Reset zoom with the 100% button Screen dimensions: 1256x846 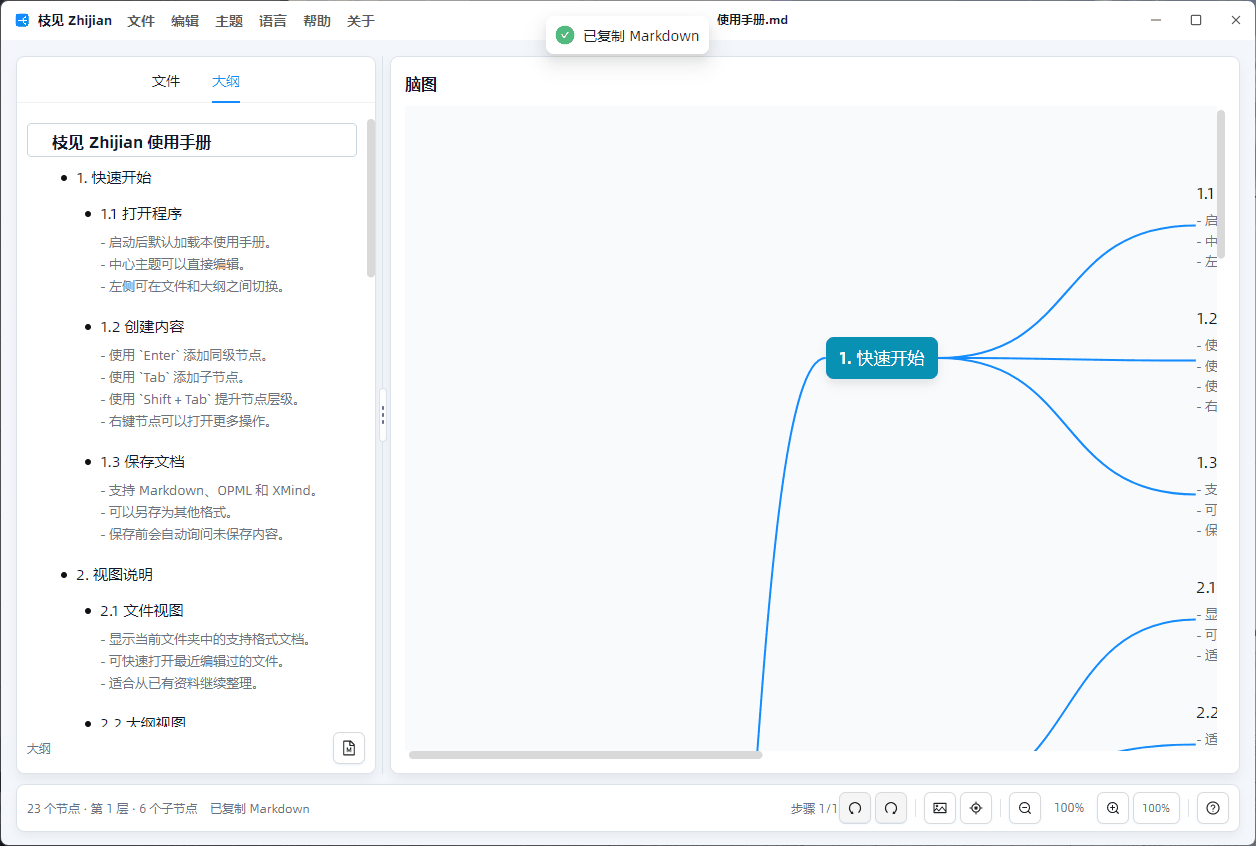click(x=1156, y=808)
